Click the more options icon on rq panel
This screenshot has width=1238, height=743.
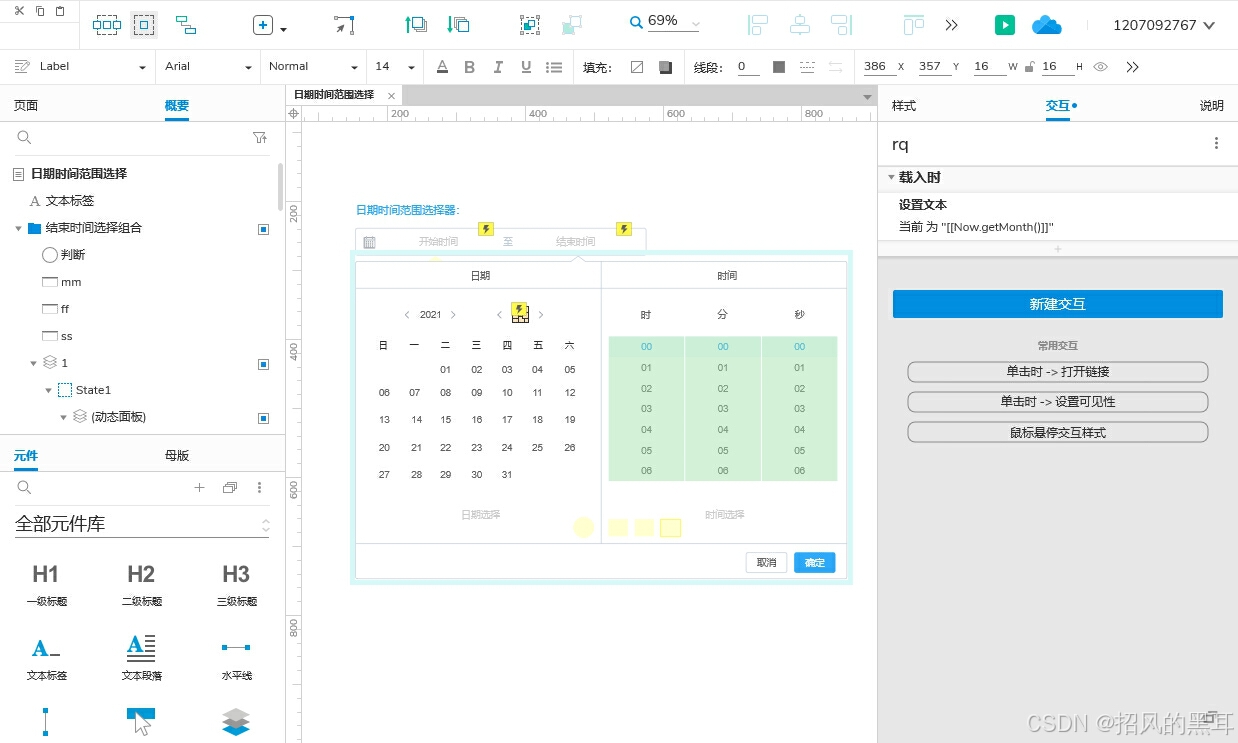click(1217, 144)
